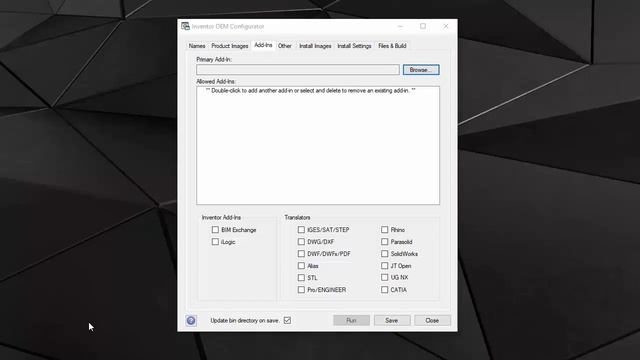Viewport: 640px width, 360px height.
Task: Open the Install Images tab
Action: [315, 46]
